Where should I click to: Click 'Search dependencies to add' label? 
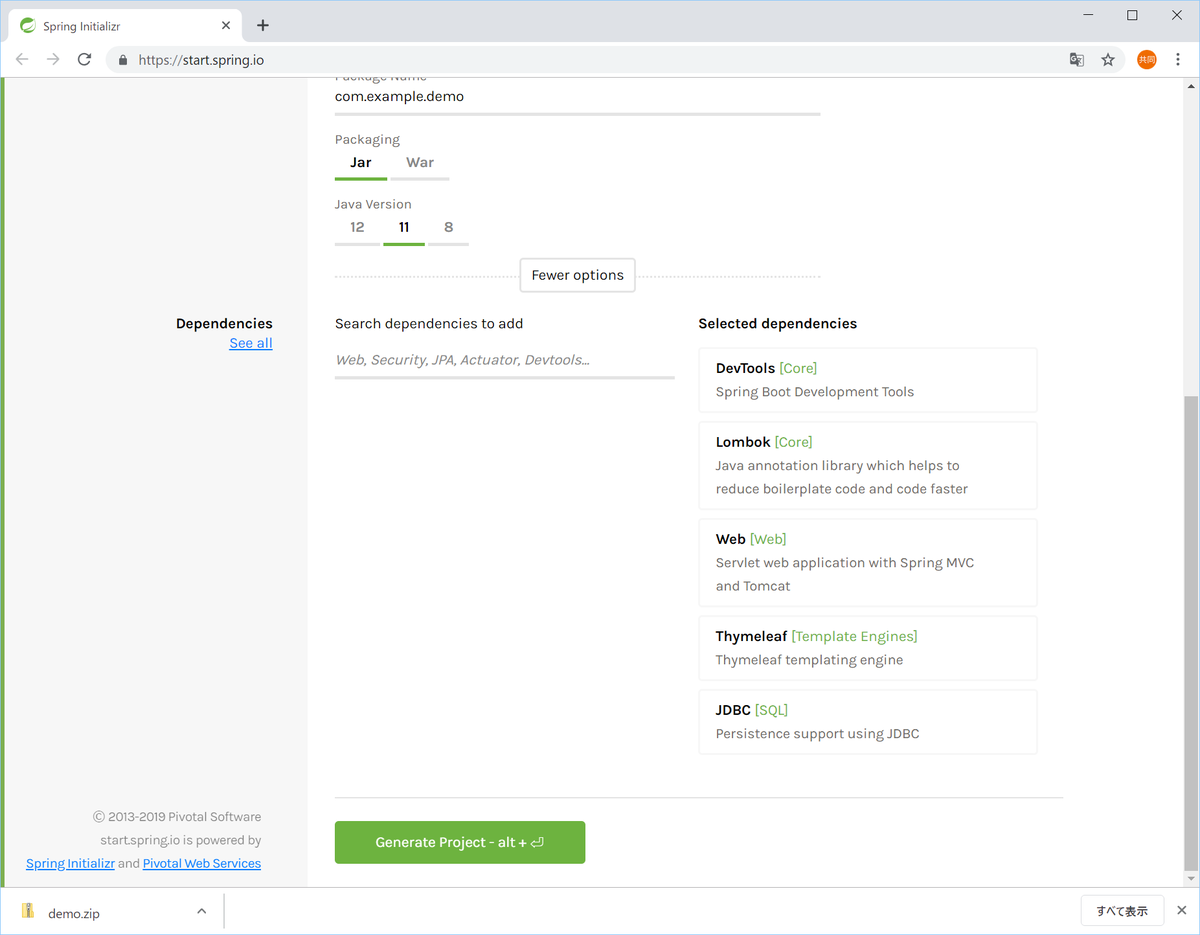(429, 324)
